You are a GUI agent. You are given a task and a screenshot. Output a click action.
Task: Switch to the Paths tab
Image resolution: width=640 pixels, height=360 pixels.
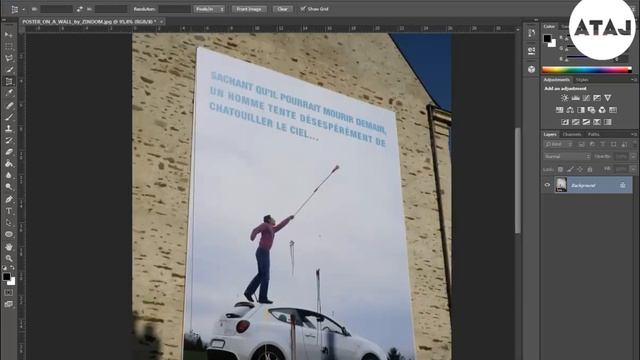[x=594, y=134]
